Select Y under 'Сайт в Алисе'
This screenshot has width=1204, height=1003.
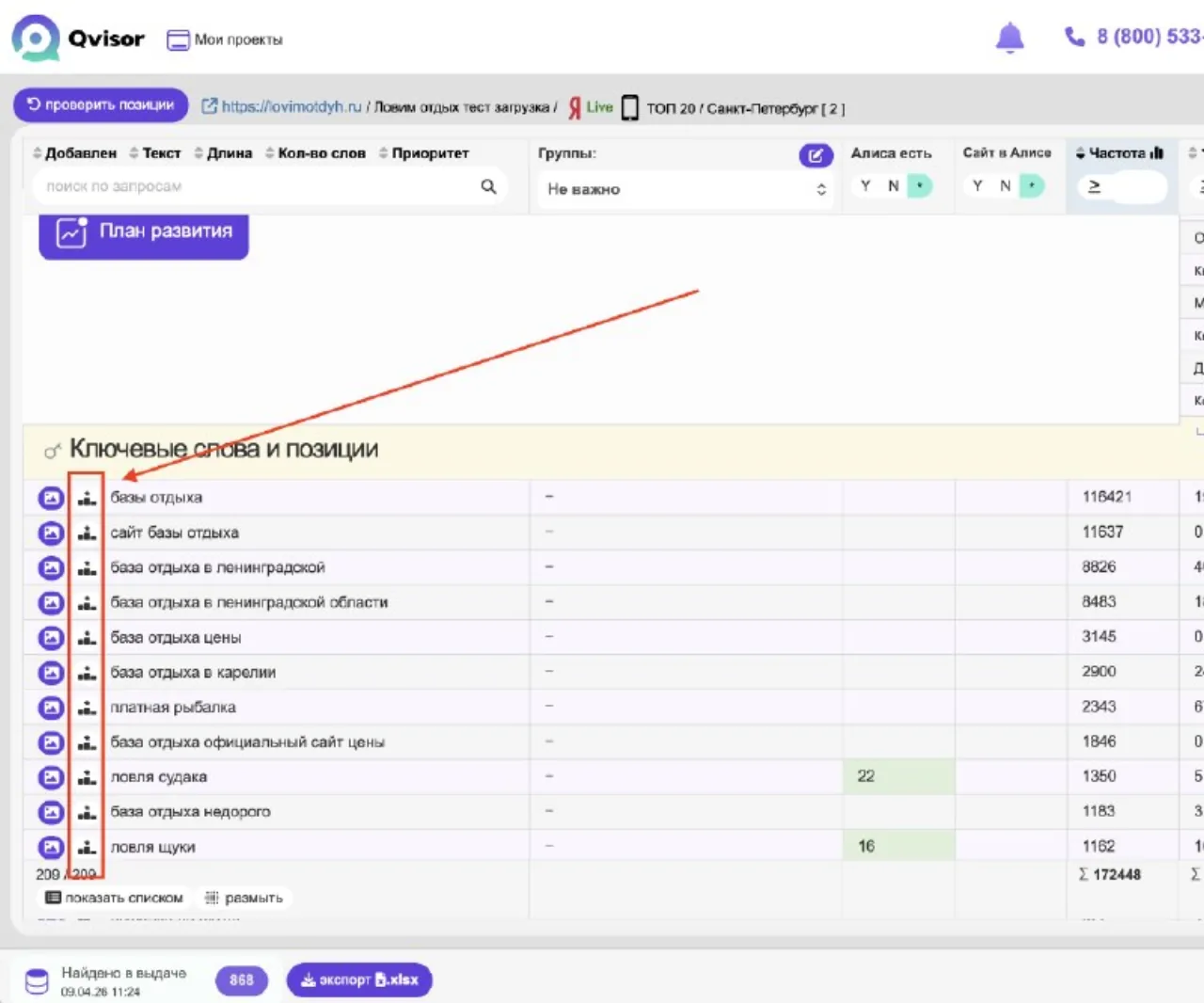tap(977, 186)
